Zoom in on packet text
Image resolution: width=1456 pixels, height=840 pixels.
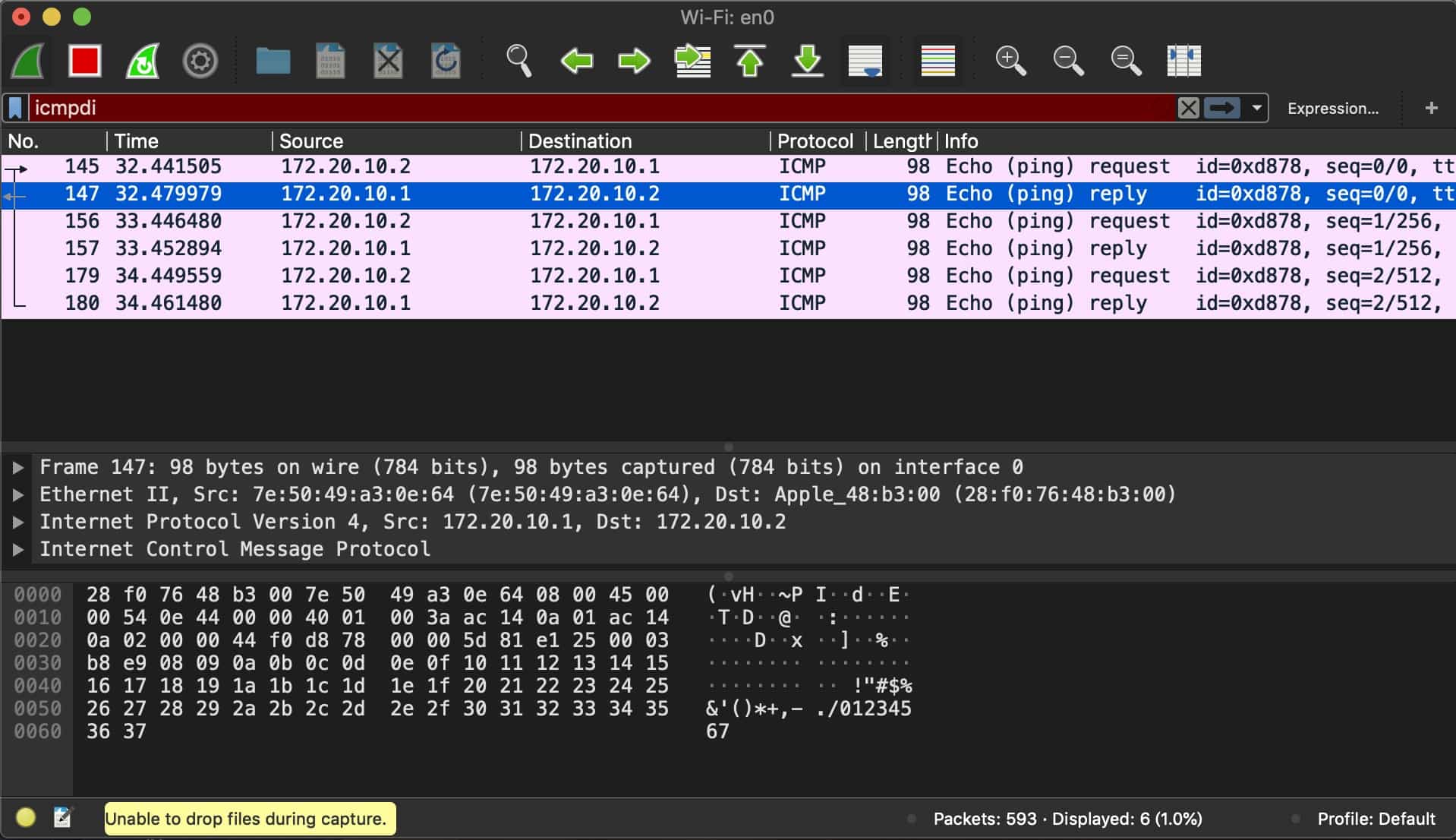click(x=1010, y=61)
